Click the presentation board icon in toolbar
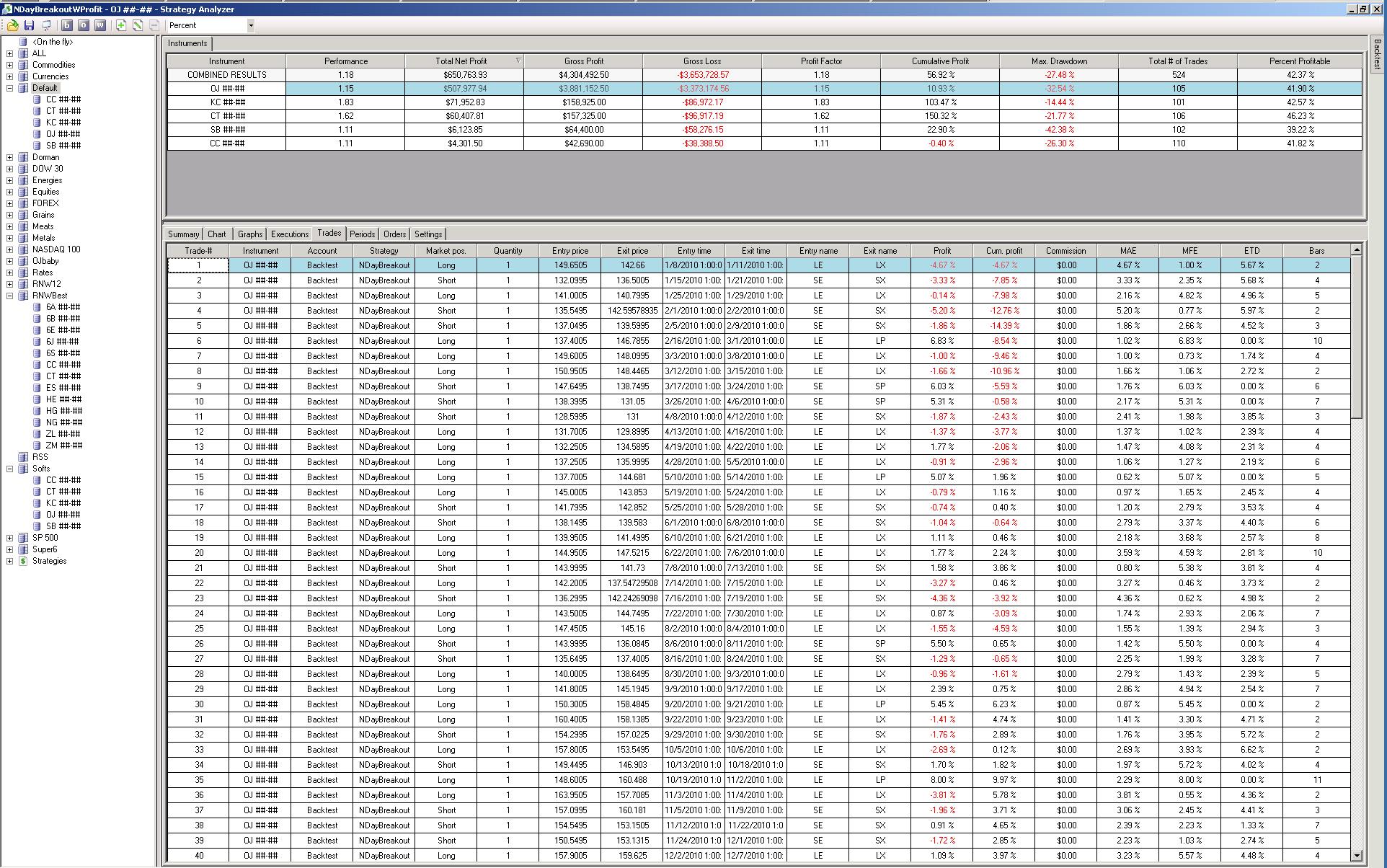The image size is (1387, 868). [46, 25]
